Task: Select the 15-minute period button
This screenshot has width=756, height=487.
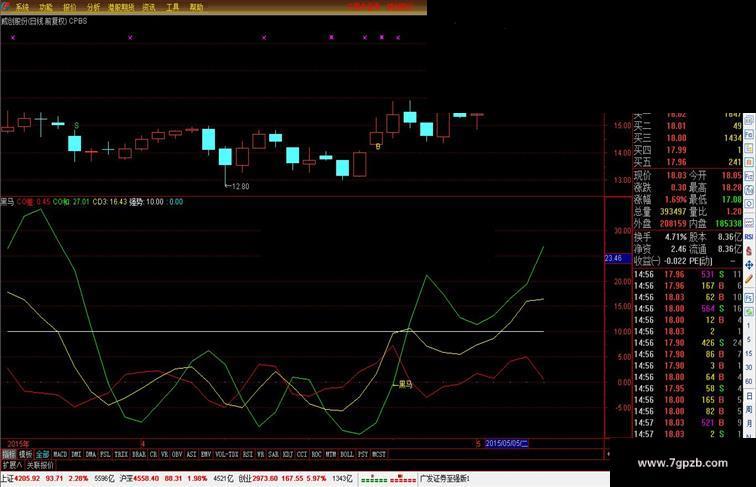Action: tap(749, 353)
